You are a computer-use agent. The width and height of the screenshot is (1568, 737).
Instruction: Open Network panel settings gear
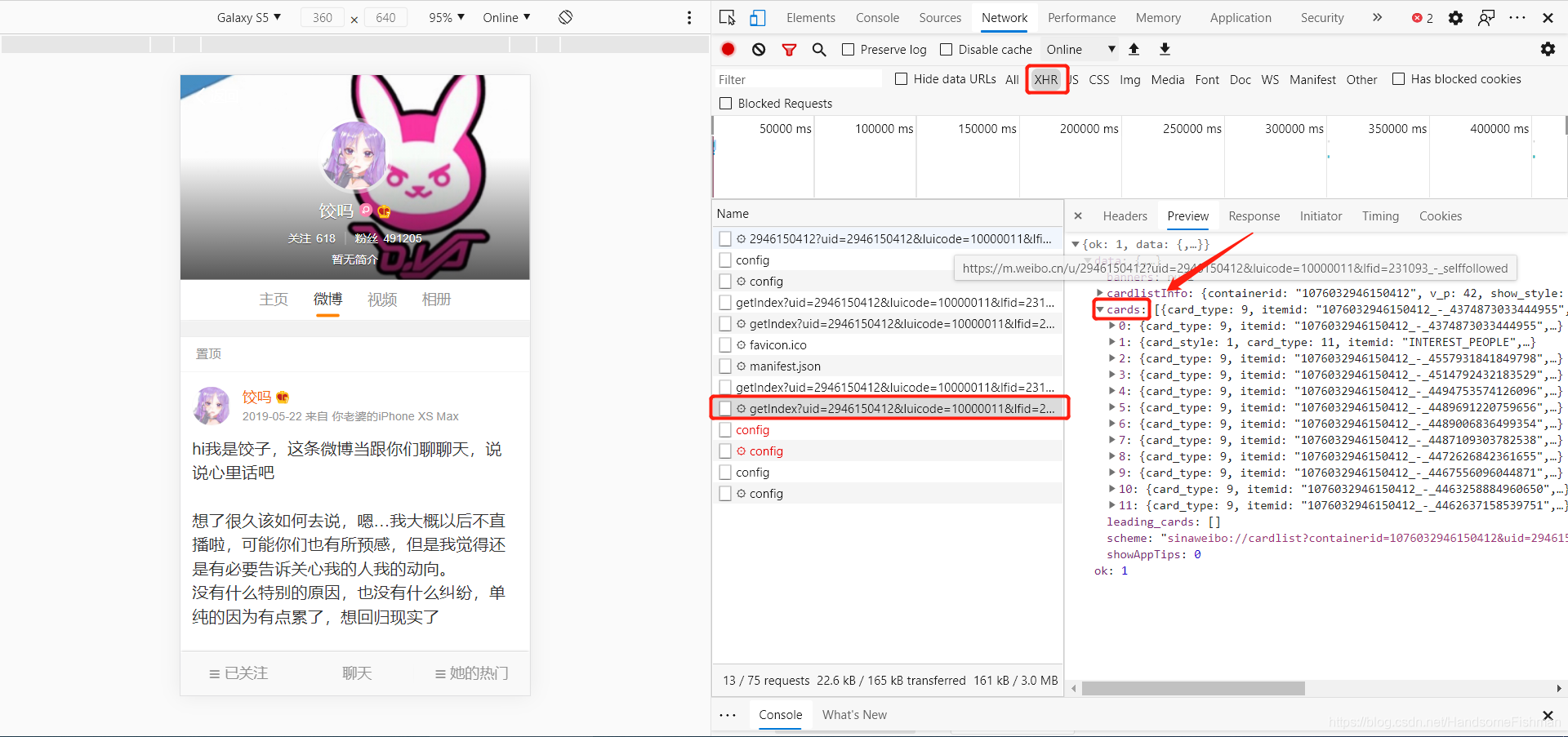tap(1548, 49)
